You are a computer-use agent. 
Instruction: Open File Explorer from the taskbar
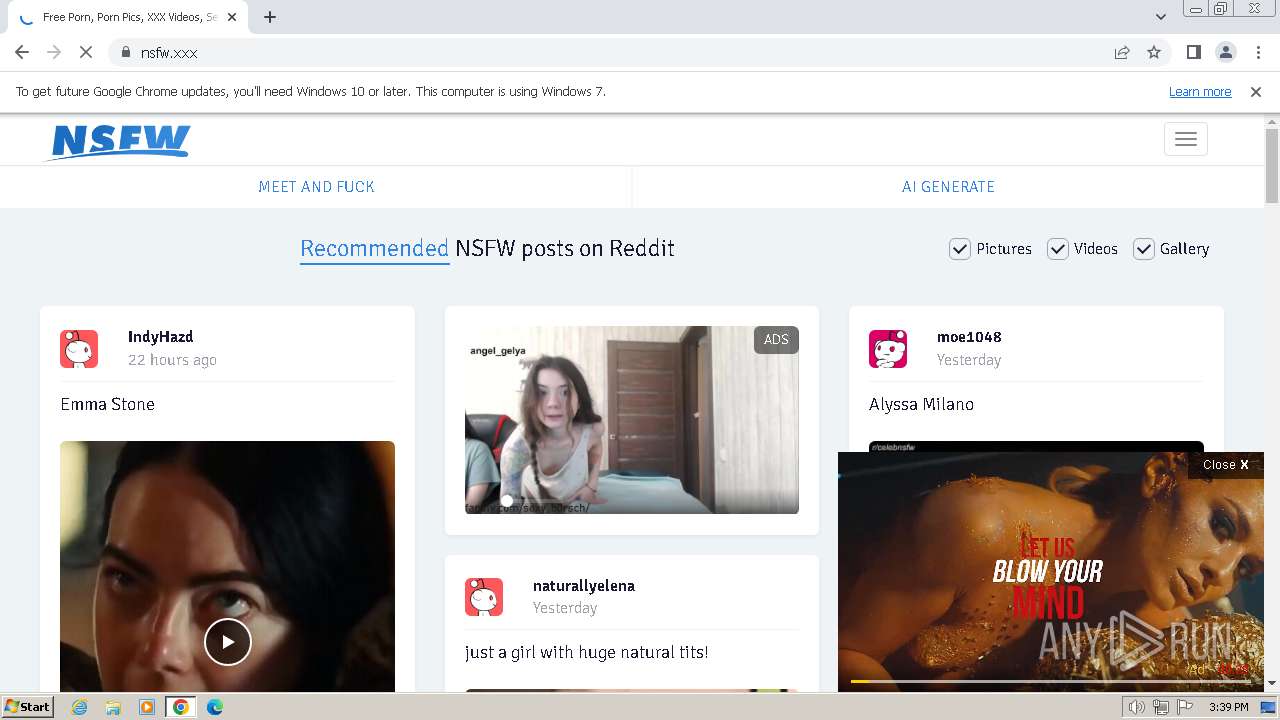[113, 707]
